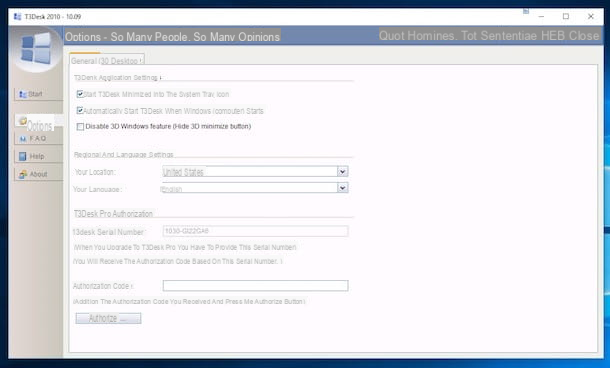Click the Options gear icon
The width and height of the screenshot is (610, 368).
point(23,121)
